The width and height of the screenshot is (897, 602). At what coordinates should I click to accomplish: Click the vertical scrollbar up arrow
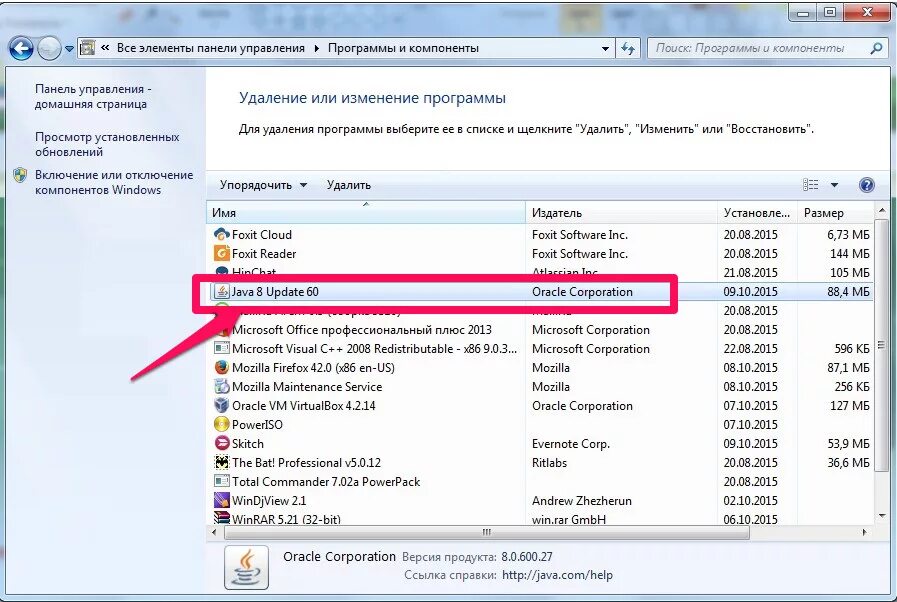[882, 211]
